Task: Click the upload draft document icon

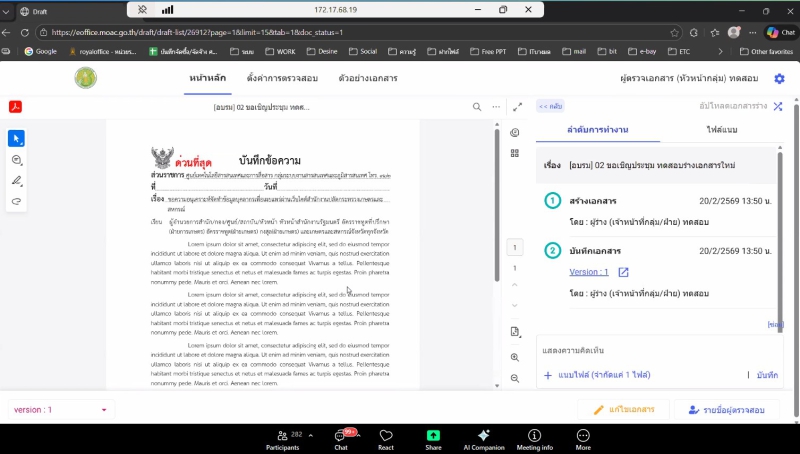Action: coord(777,105)
